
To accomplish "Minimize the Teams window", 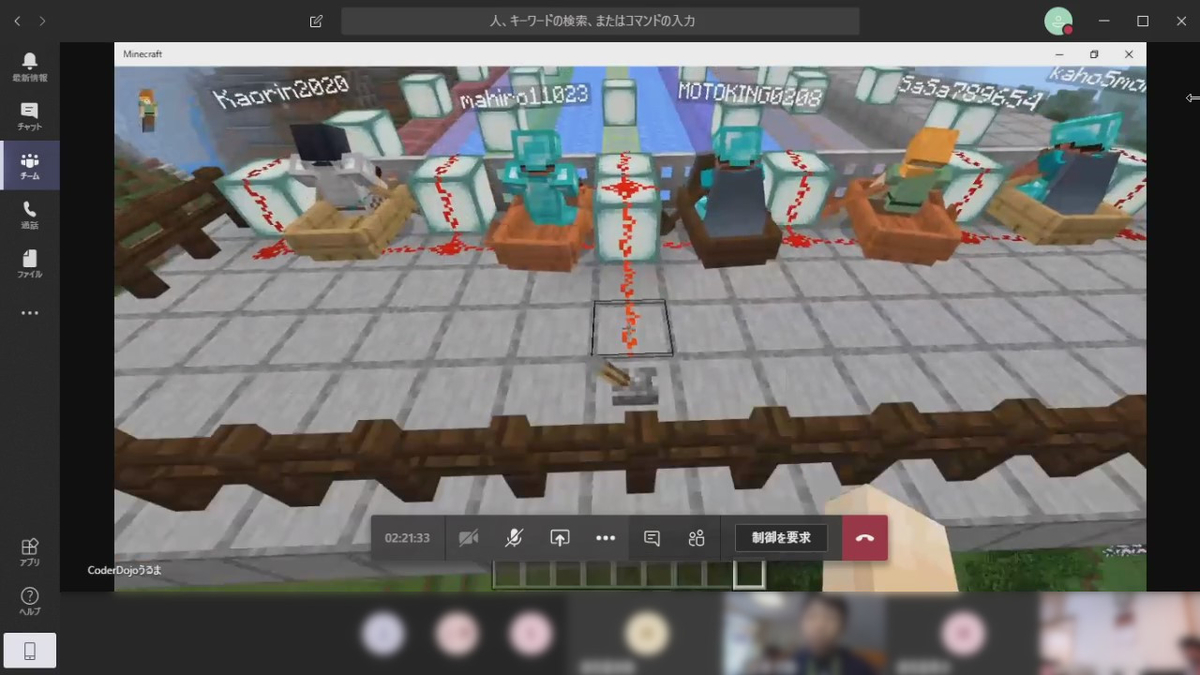I will click(1104, 20).
